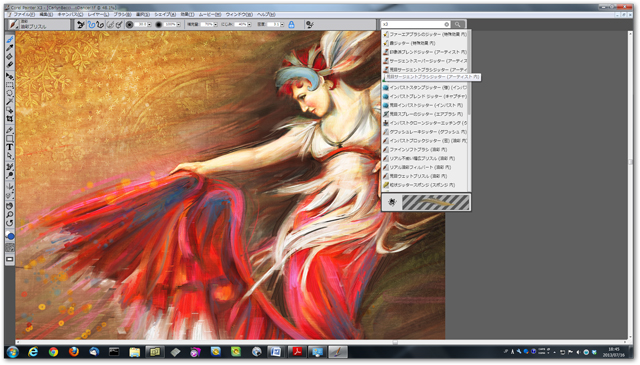Select サージェントスーパージッター search result
Screen dimensions: 640x365
[x=425, y=61]
